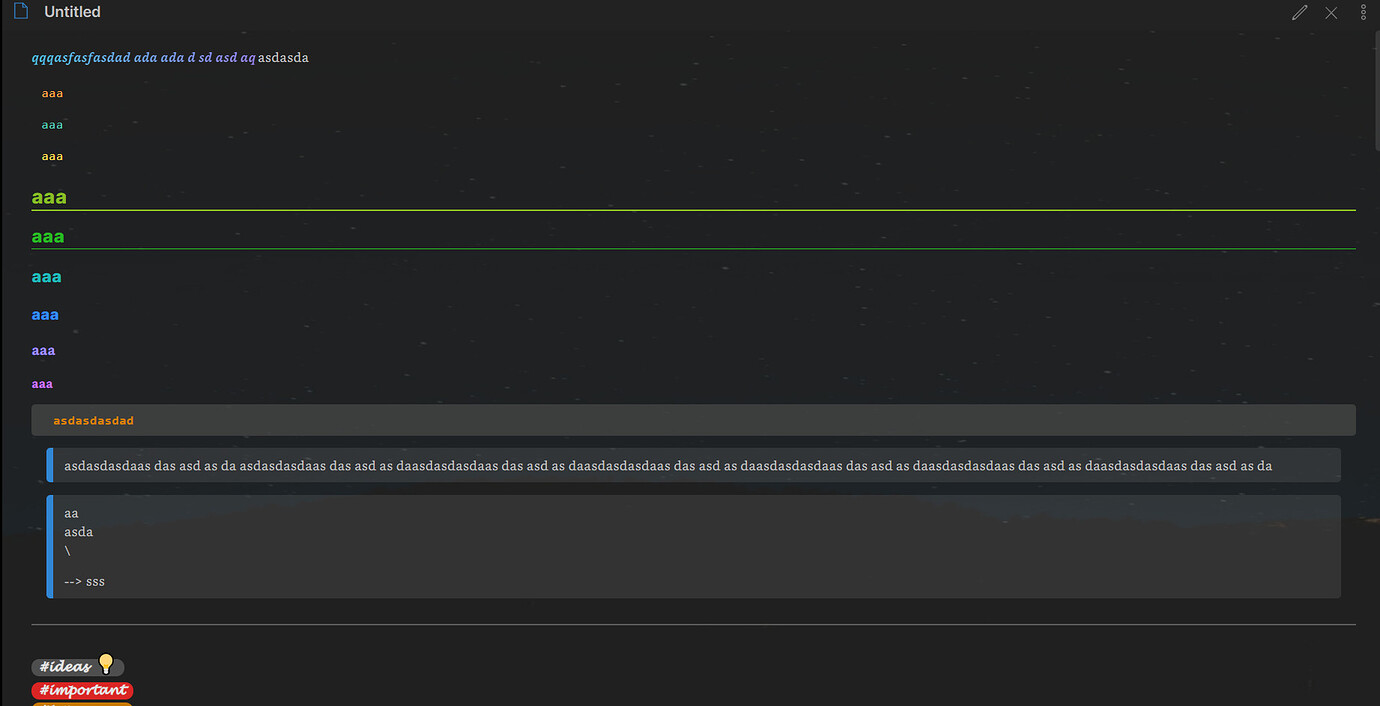Click the italic blue qqqasfasfasdad text
1380x706 pixels.
[x=81, y=58]
